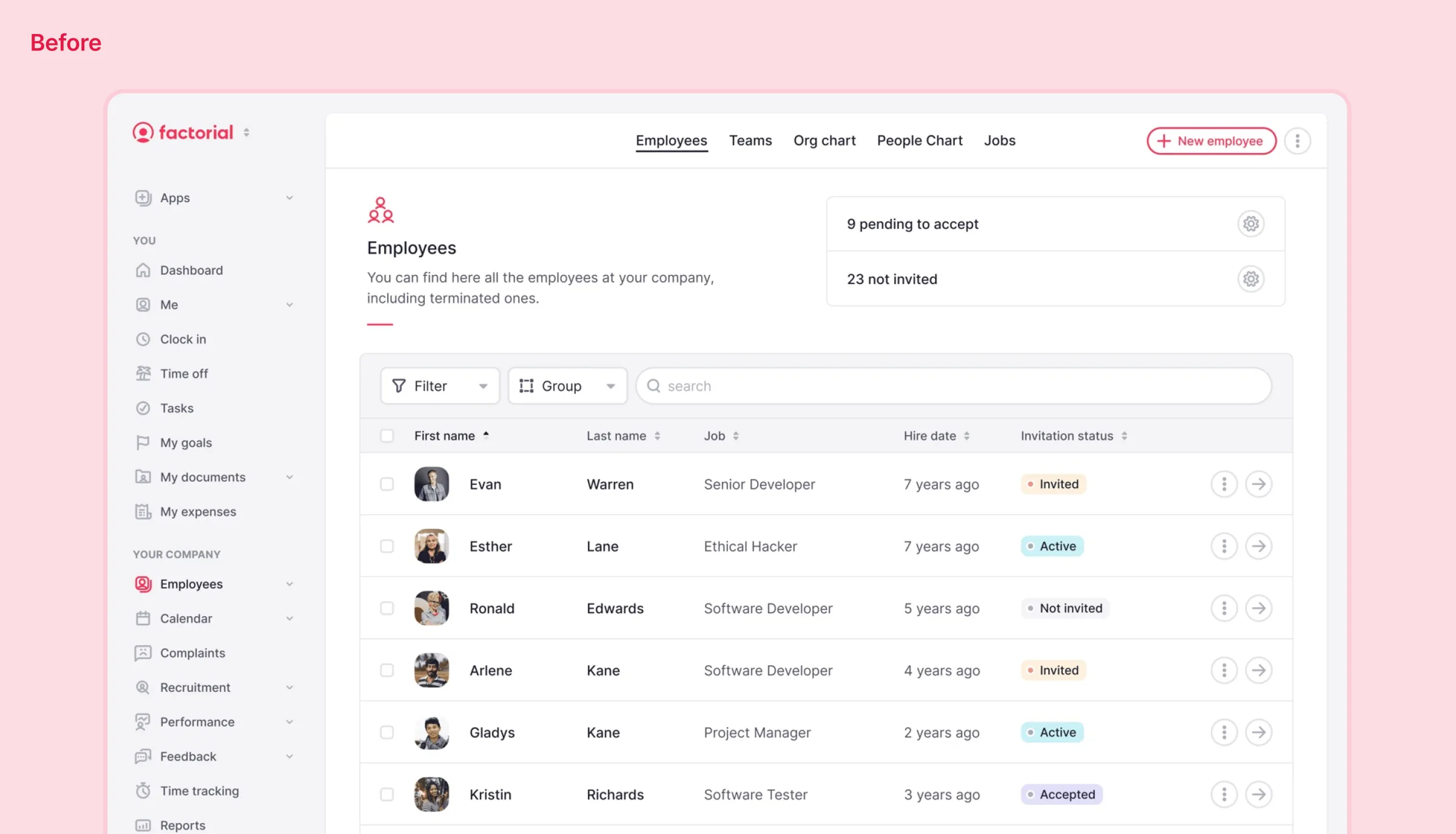Viewport: 1456px width, 834px height.
Task: Expand the Me section chevron
Action: 289,305
